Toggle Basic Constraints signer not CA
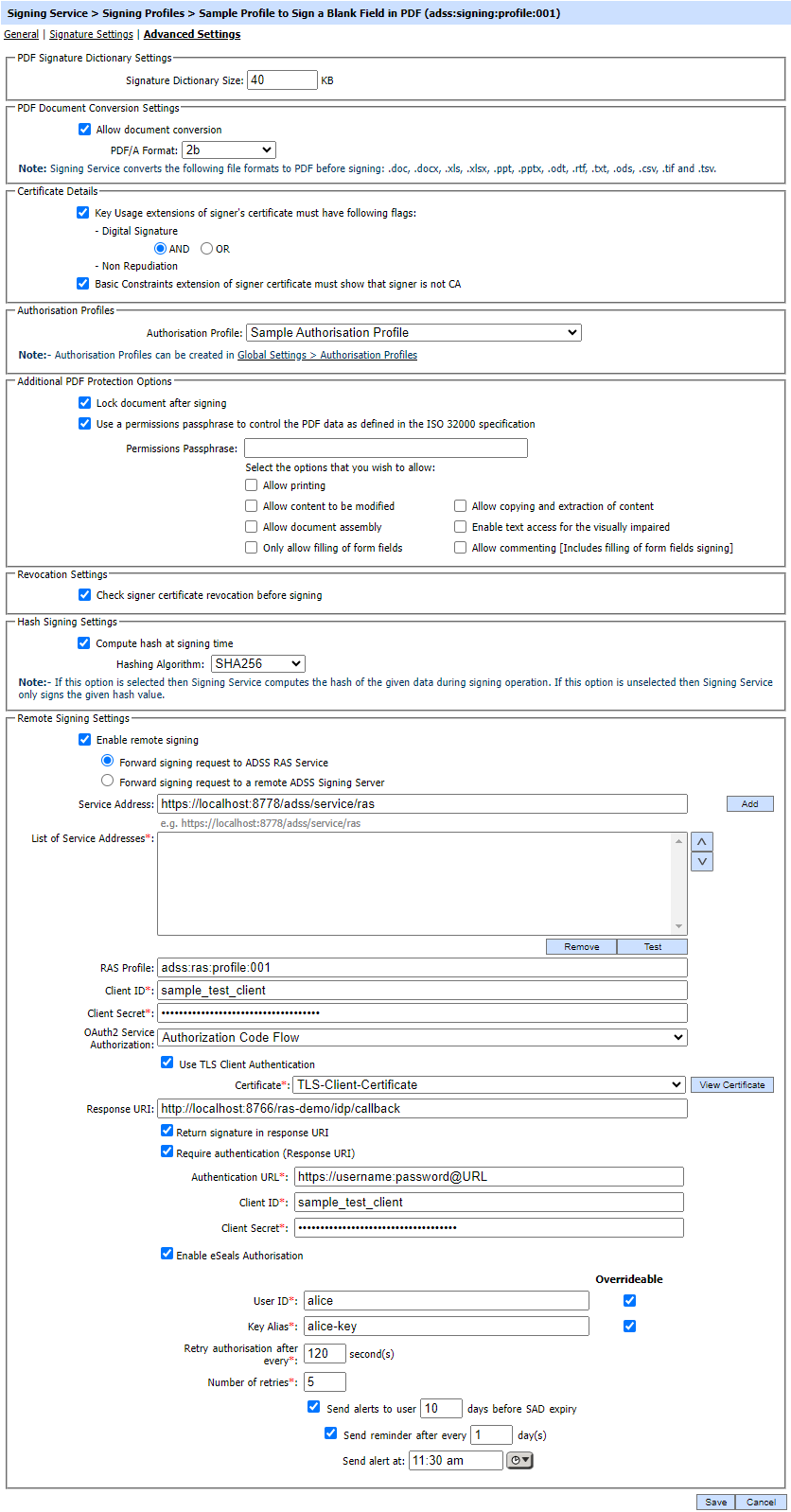 click(83, 283)
